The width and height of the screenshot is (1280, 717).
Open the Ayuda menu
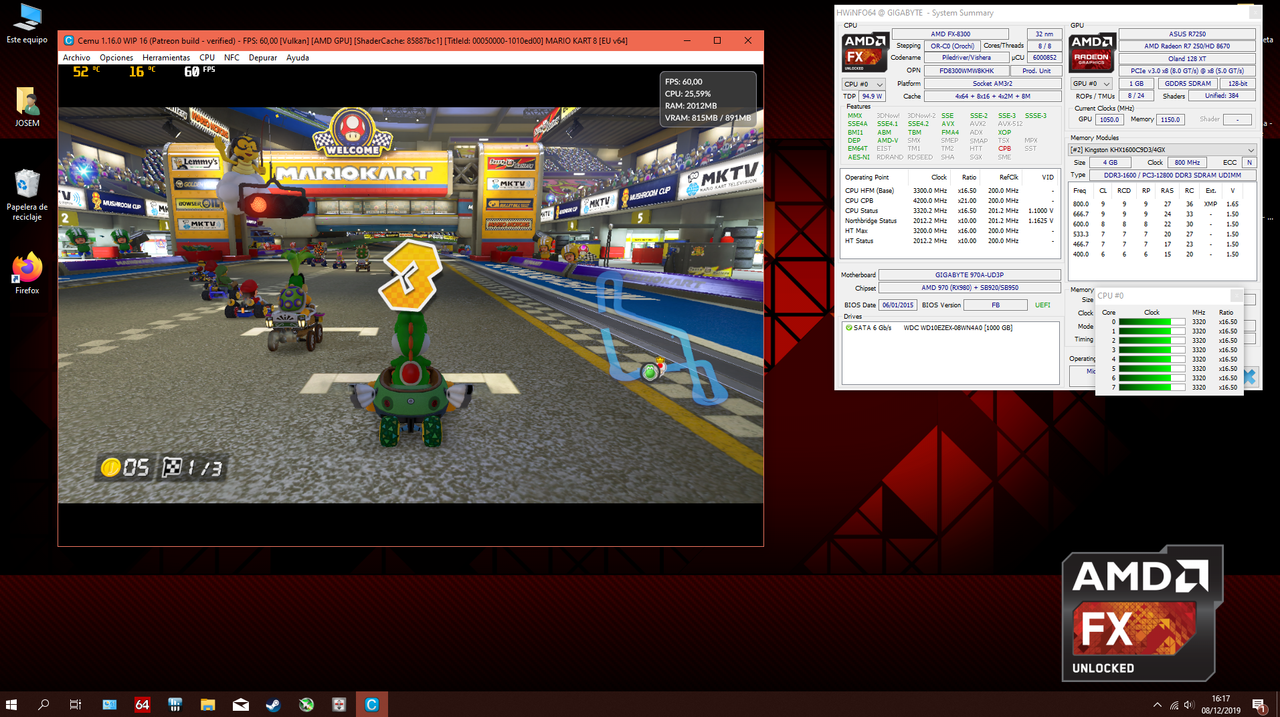coord(297,58)
